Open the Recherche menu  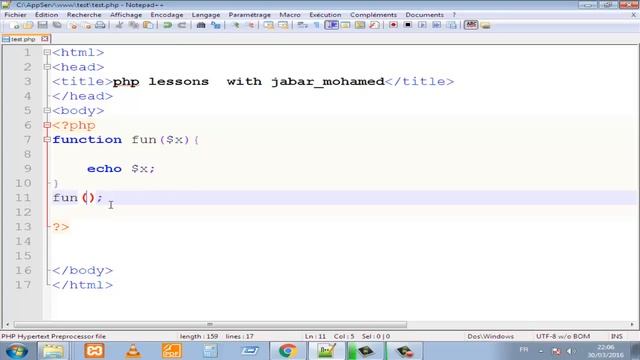click(84, 15)
